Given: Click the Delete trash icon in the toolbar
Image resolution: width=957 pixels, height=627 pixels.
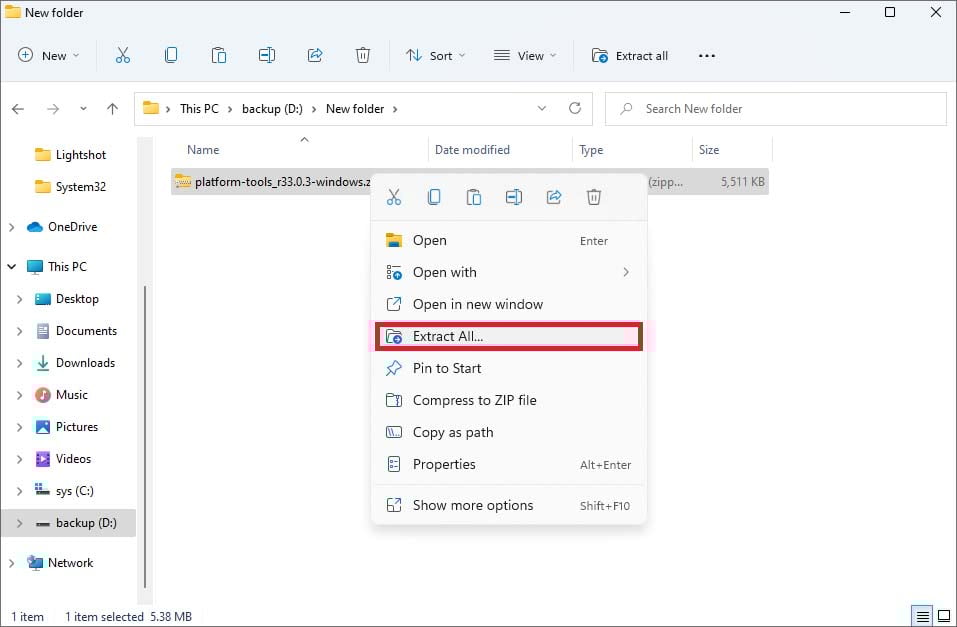Looking at the screenshot, I should [363, 56].
